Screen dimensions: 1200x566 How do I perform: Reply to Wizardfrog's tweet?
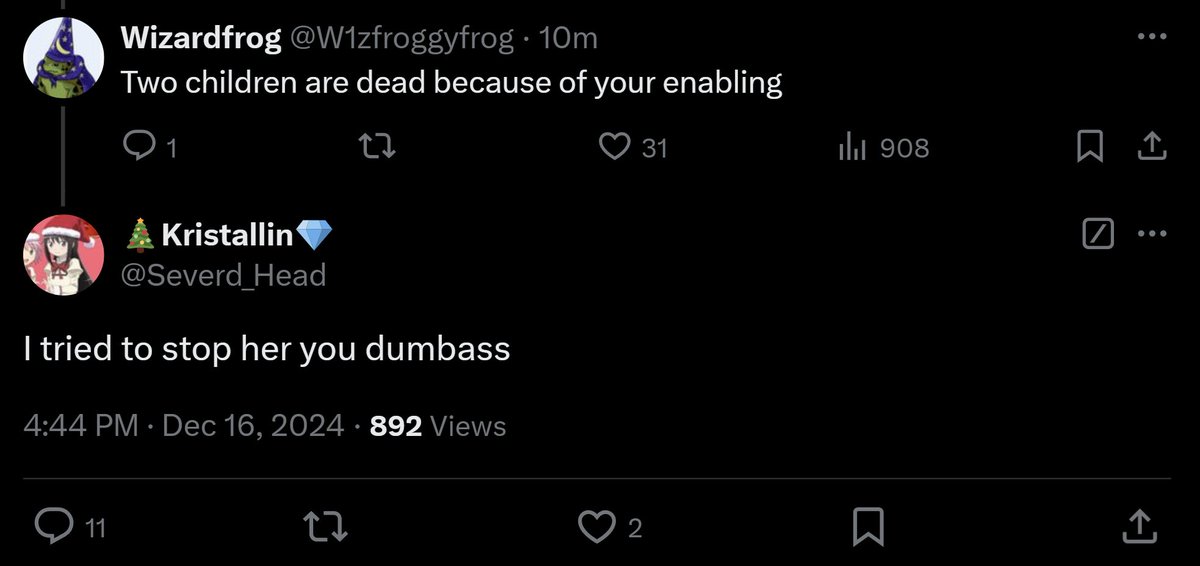(x=136, y=148)
